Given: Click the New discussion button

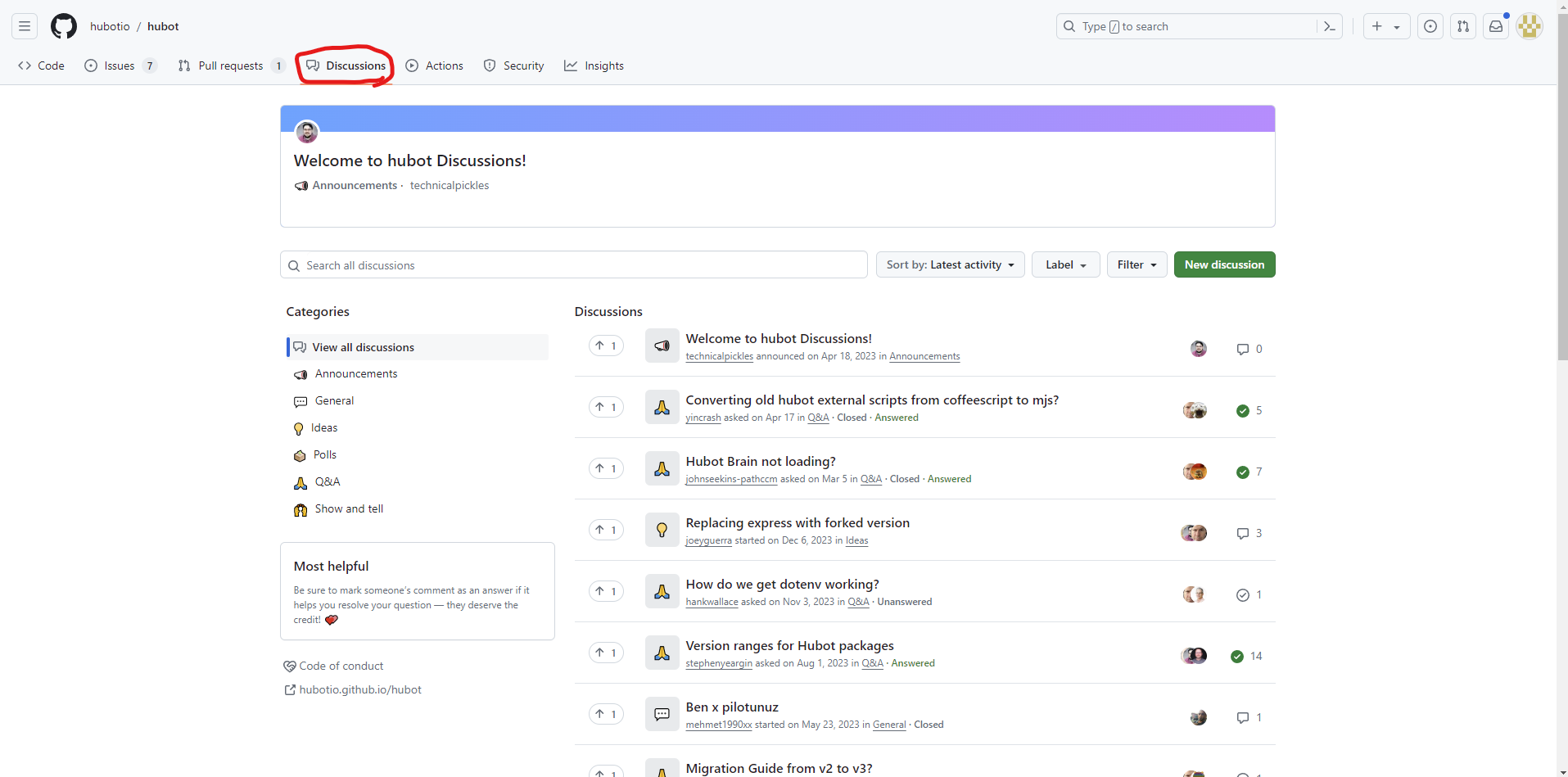Looking at the screenshot, I should pos(1224,264).
